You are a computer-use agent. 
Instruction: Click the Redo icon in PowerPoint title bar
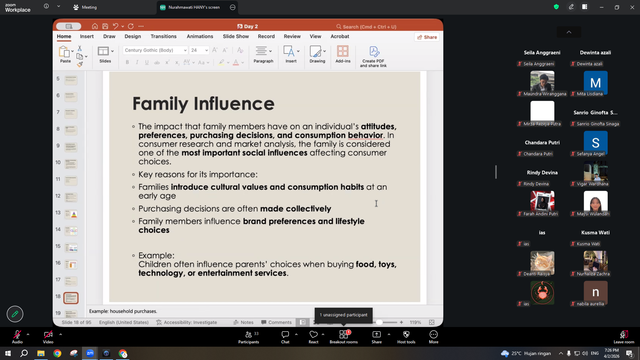(131, 26)
